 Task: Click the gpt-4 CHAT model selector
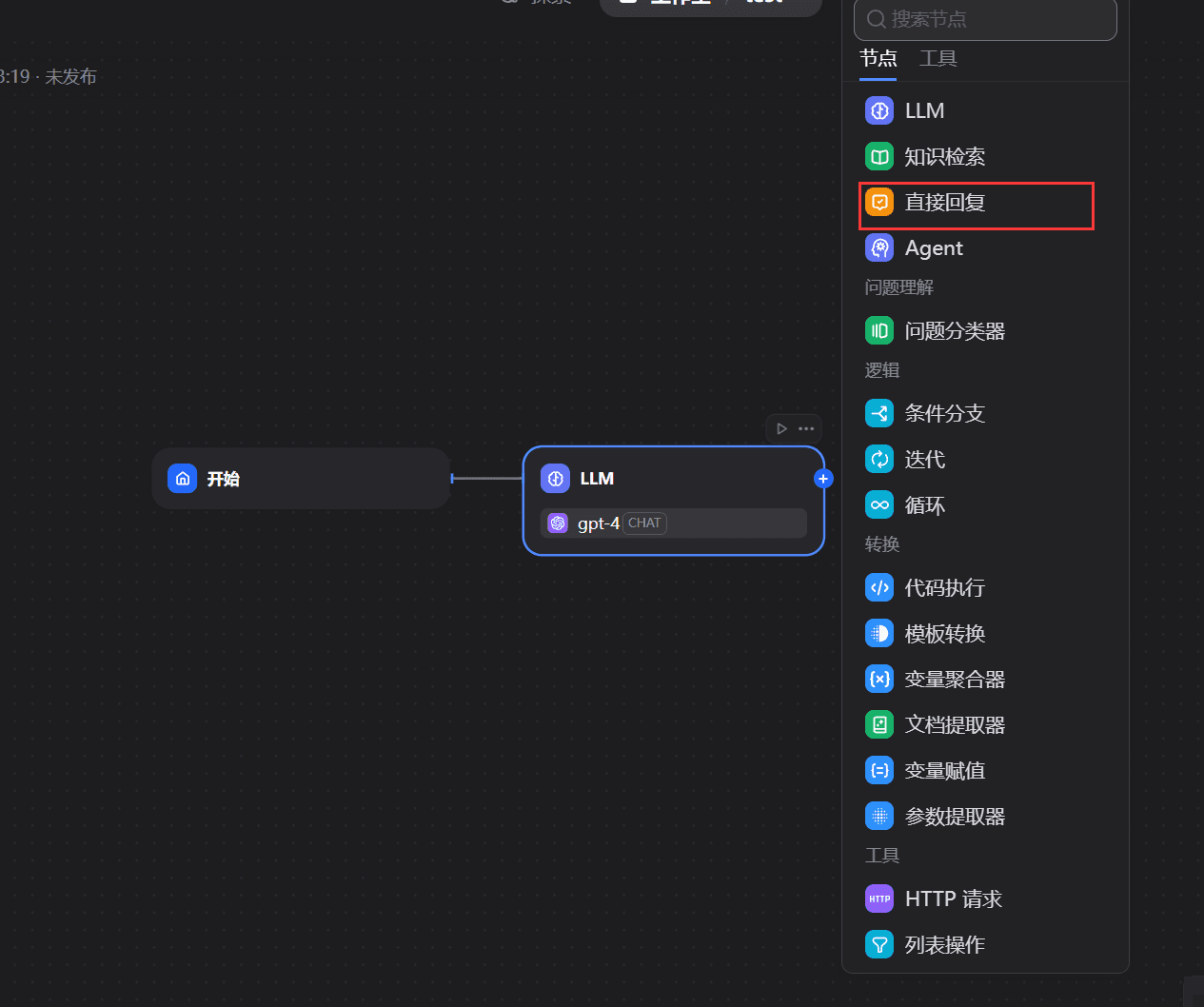[673, 523]
